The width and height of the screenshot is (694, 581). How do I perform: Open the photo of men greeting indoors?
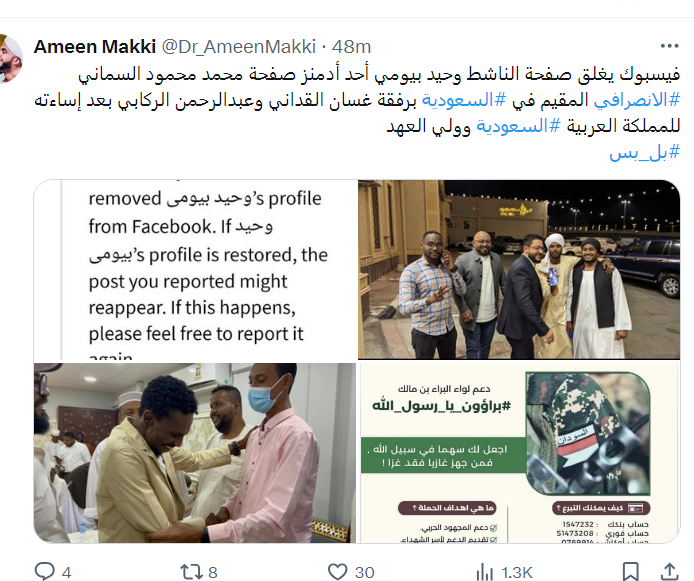pos(195,453)
